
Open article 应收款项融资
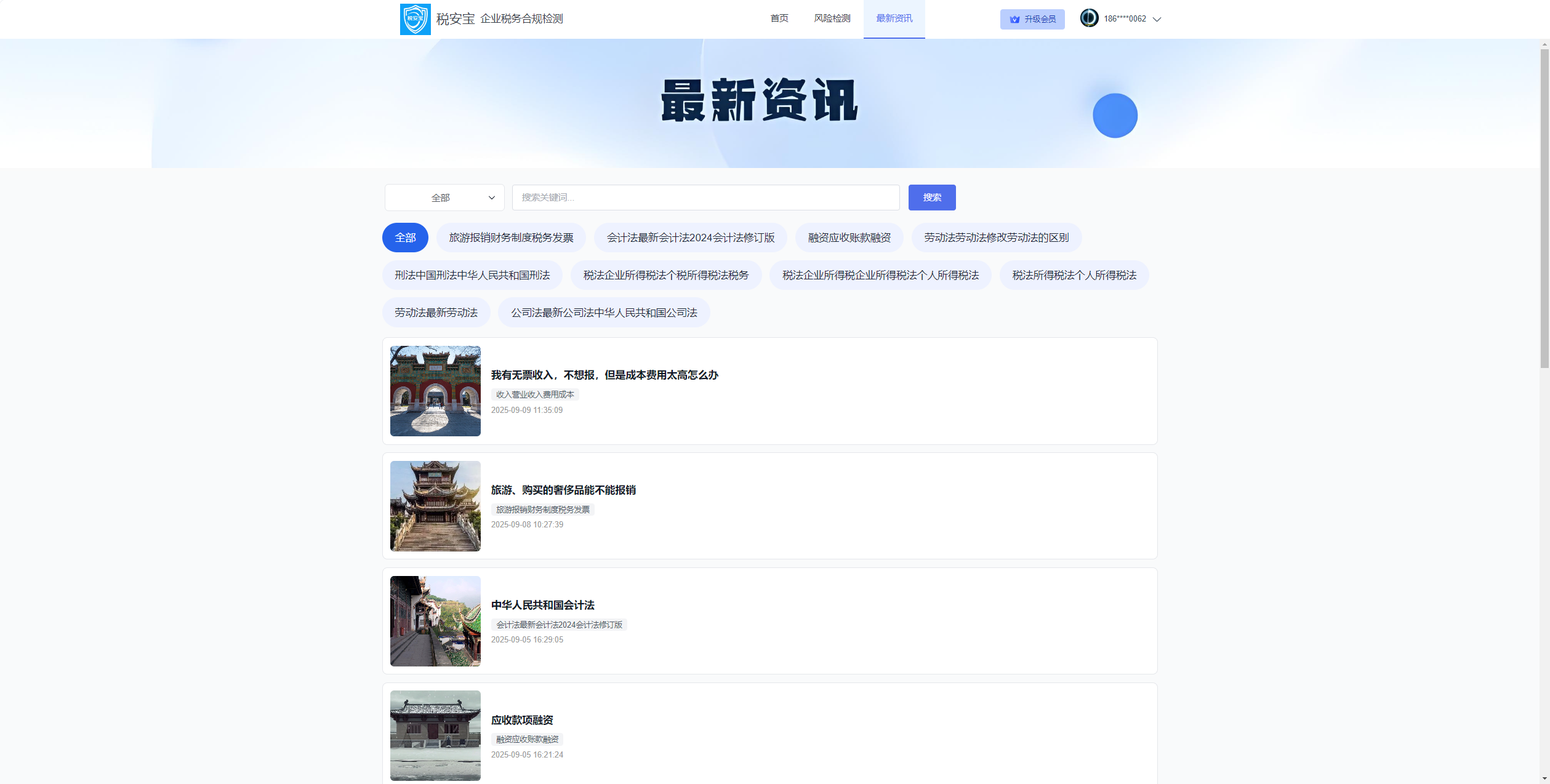tap(522, 720)
